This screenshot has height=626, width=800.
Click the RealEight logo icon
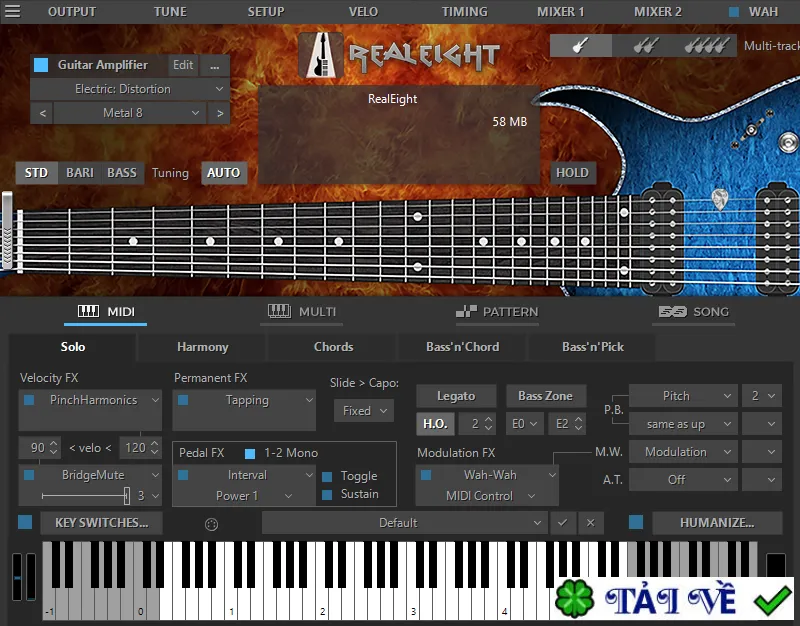tap(321, 55)
